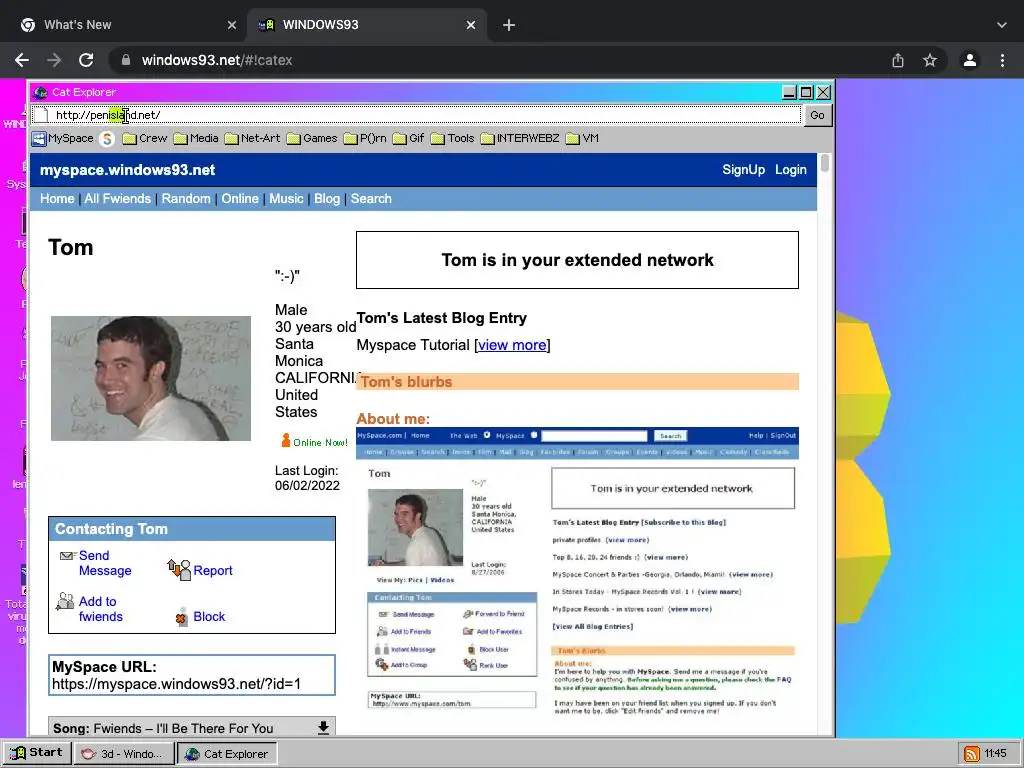Open the Chrome profile menu

(x=970, y=60)
